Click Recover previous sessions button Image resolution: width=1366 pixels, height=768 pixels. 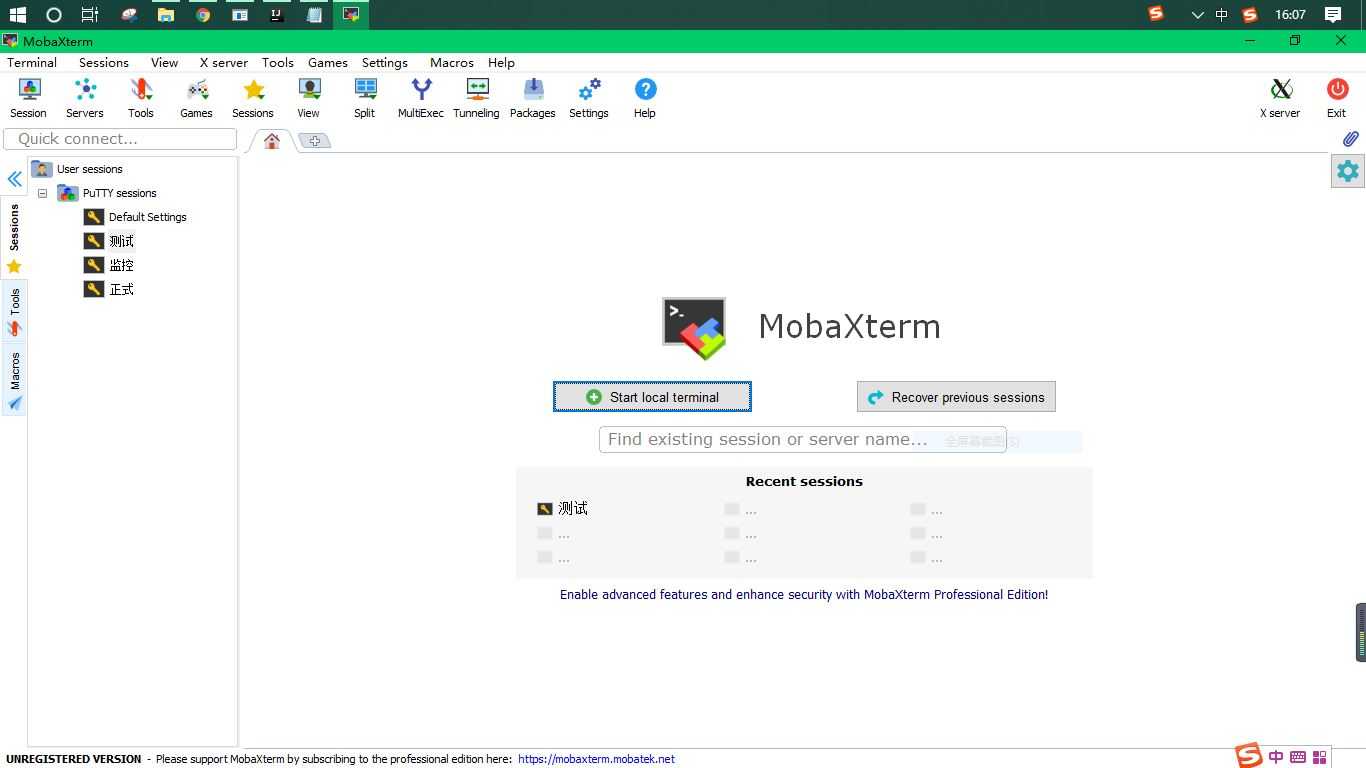(x=956, y=397)
